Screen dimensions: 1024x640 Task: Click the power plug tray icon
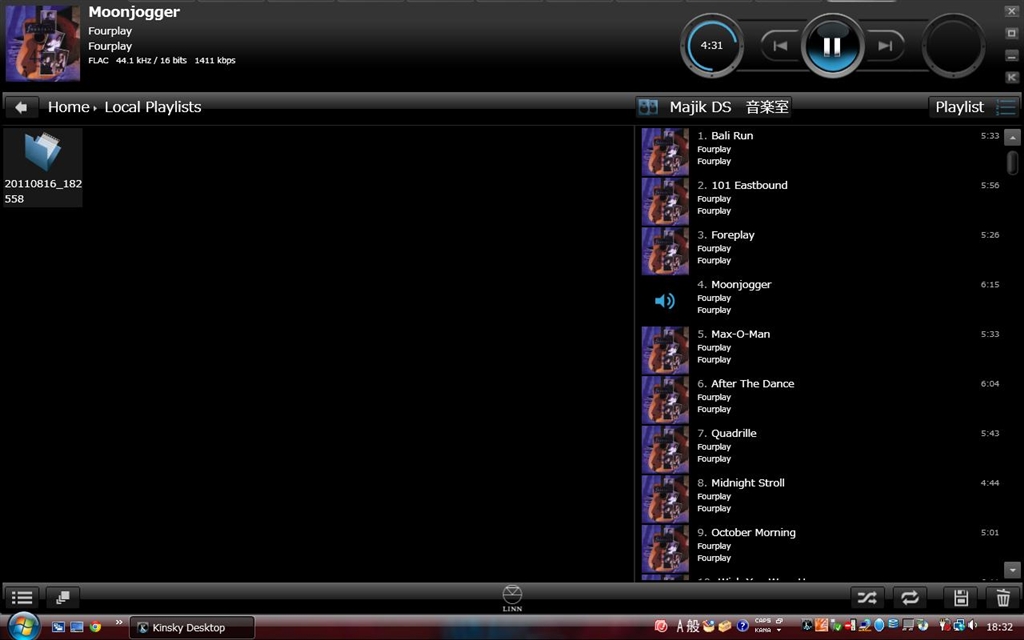coord(944,626)
